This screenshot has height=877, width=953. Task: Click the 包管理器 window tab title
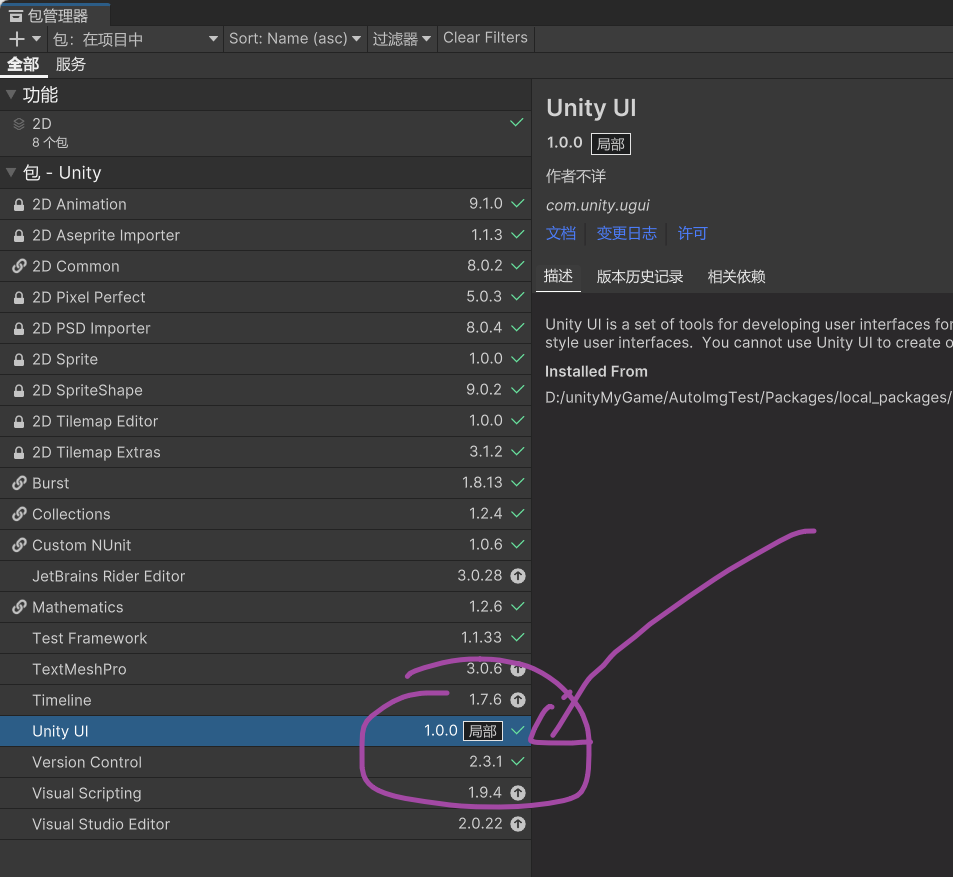pos(58,16)
